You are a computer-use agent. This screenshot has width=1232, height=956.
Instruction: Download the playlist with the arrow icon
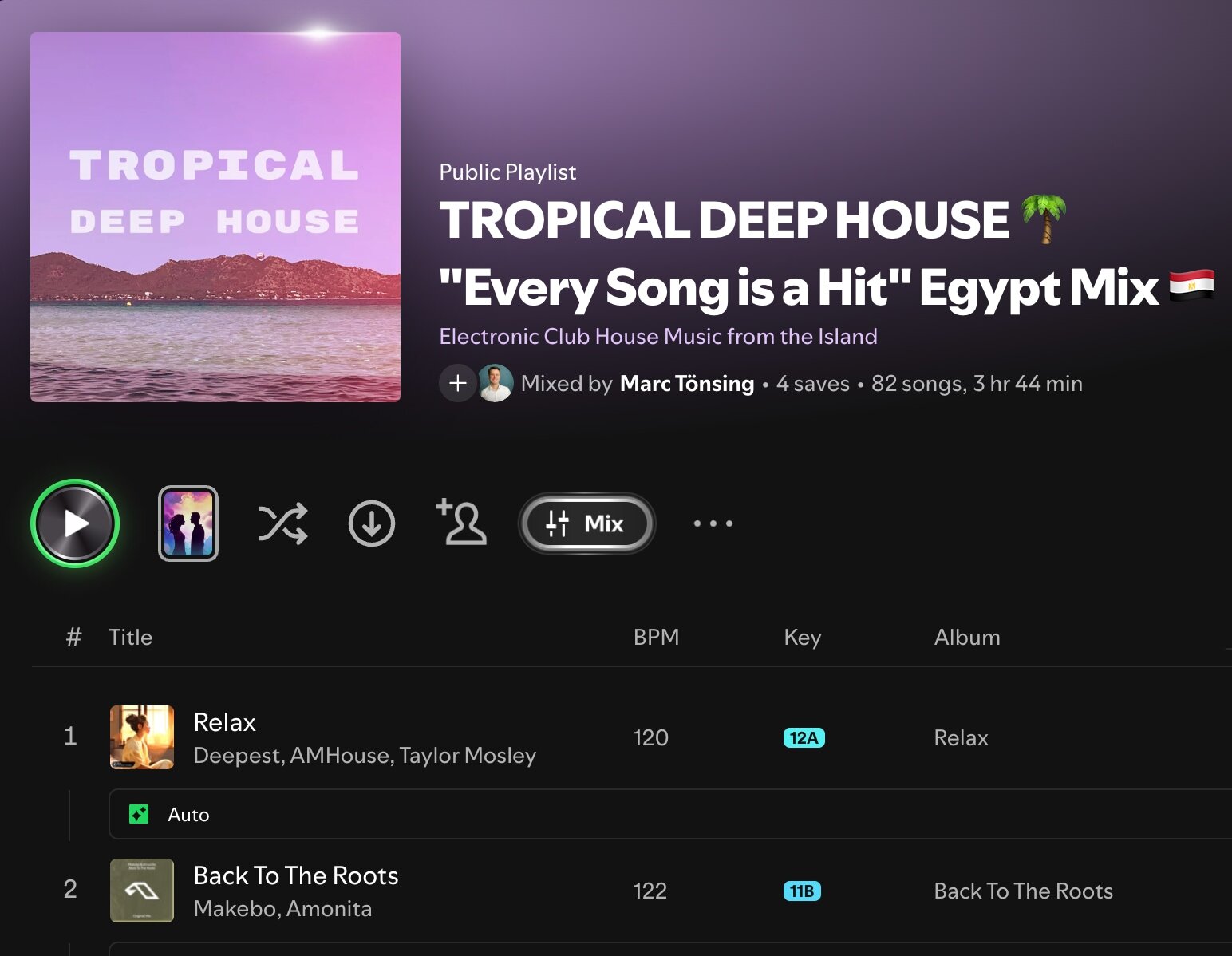pos(372,523)
